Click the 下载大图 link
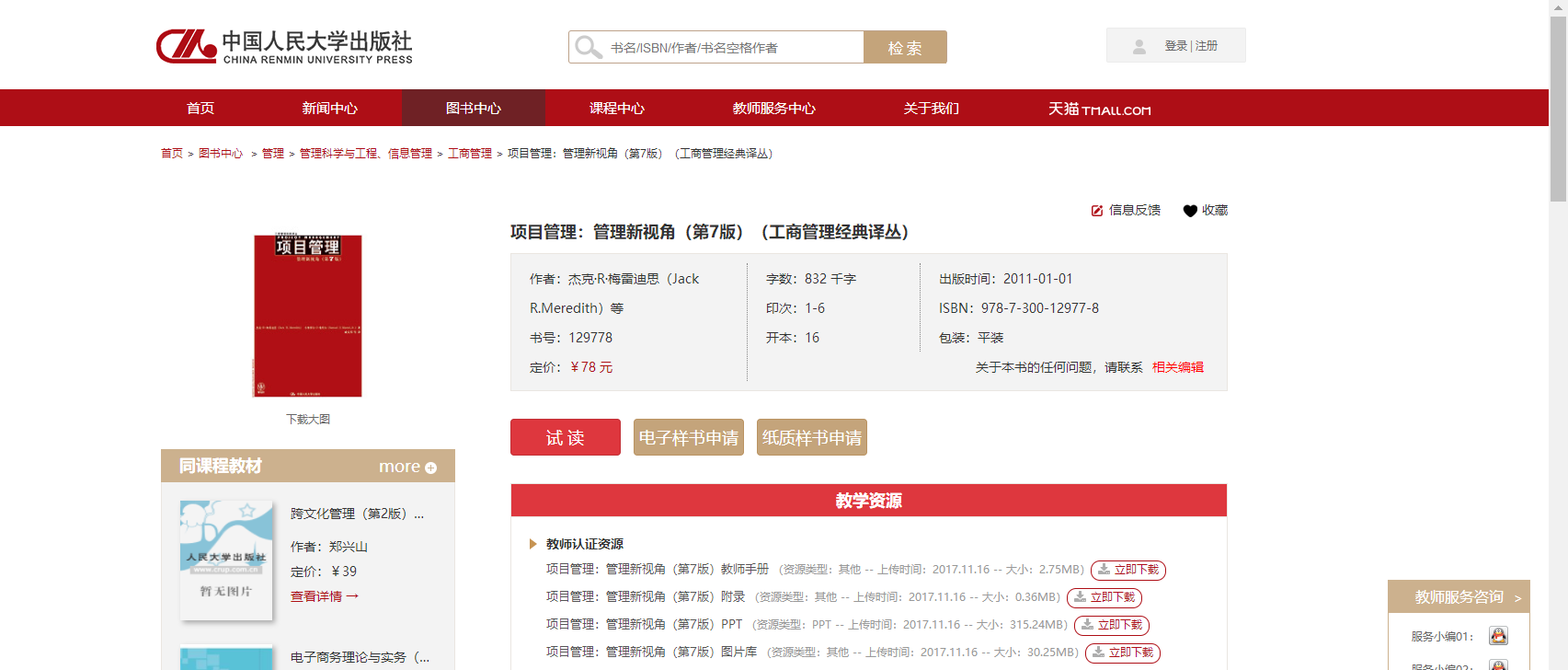The image size is (1568, 670). (x=308, y=419)
